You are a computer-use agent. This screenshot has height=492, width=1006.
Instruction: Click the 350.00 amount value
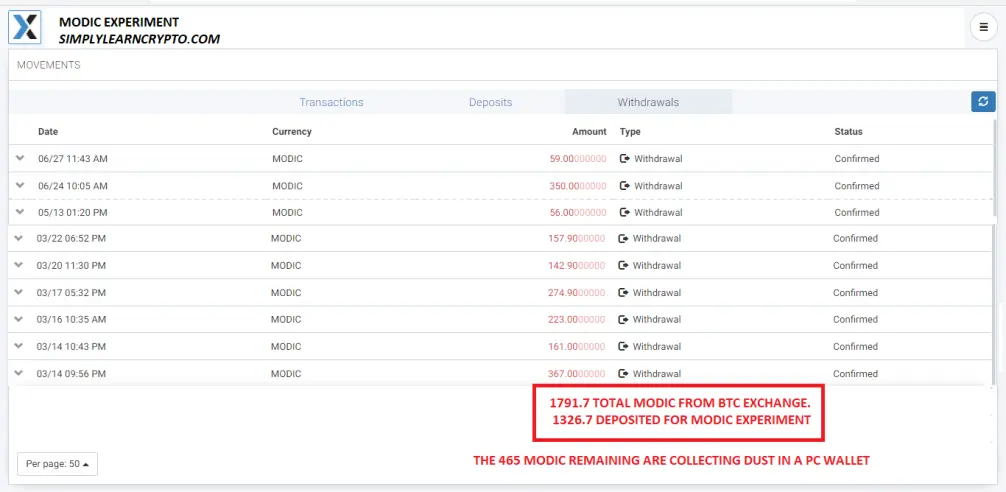577,186
